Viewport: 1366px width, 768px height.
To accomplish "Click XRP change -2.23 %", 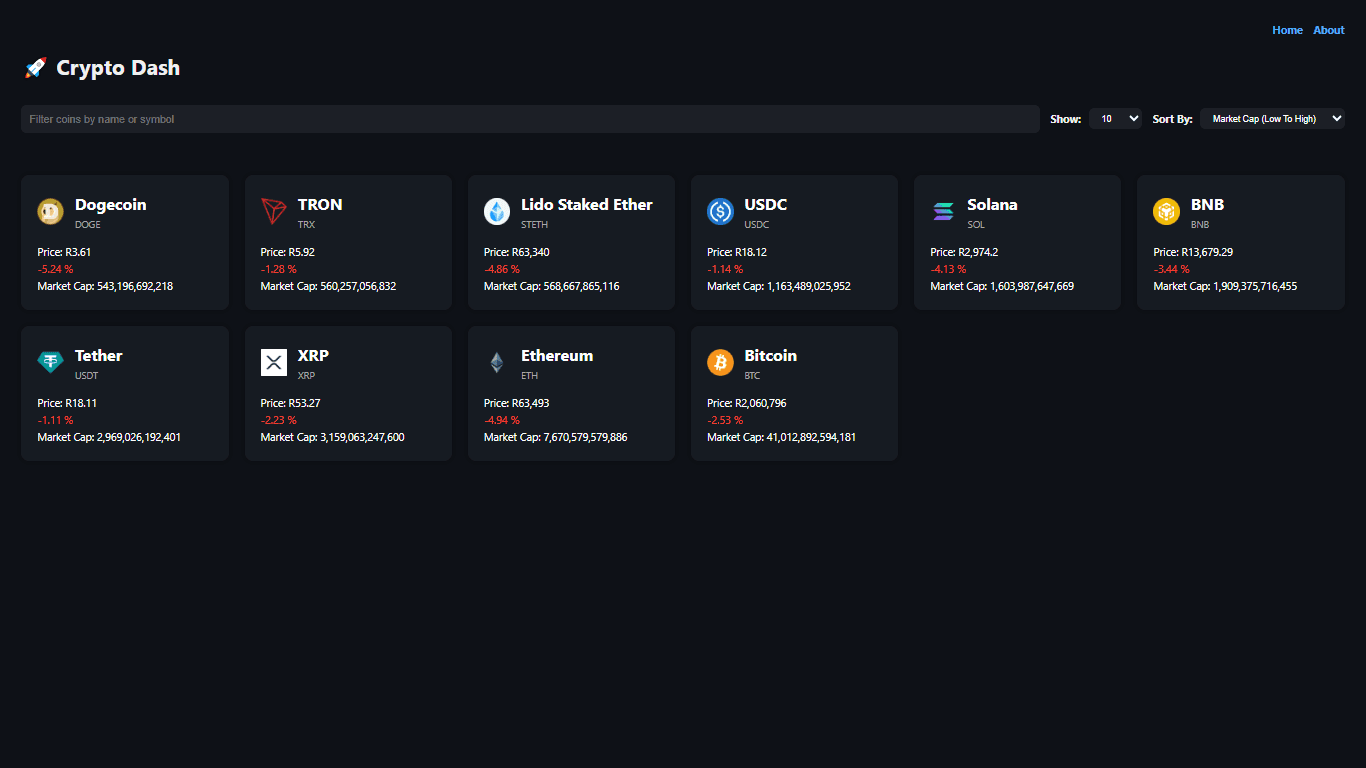I will click(x=279, y=420).
